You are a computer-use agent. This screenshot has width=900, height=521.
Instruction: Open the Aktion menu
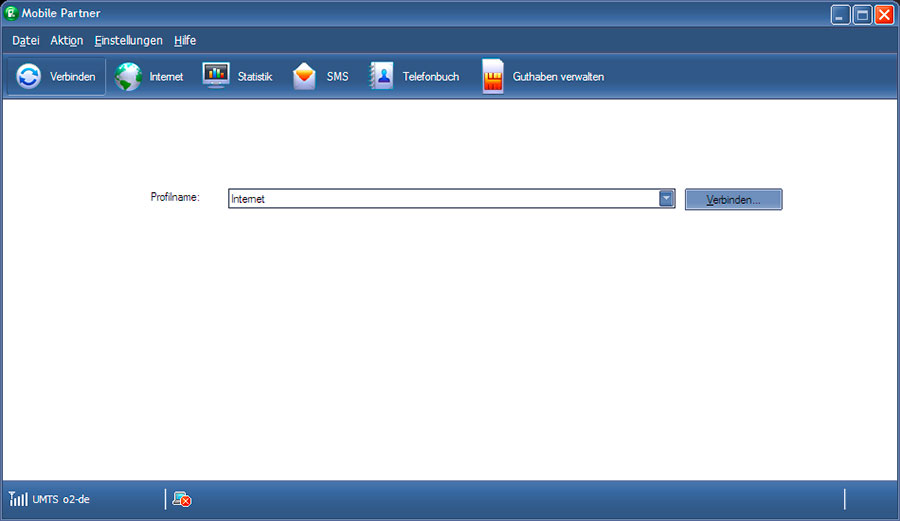coord(66,41)
